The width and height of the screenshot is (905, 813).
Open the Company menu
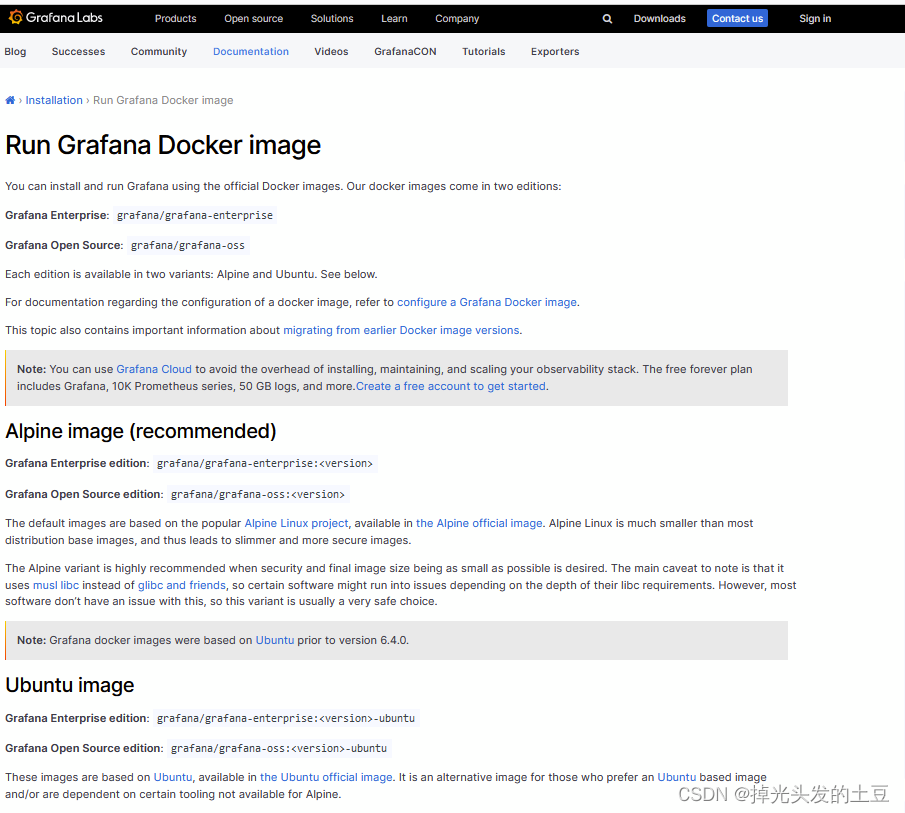(457, 18)
